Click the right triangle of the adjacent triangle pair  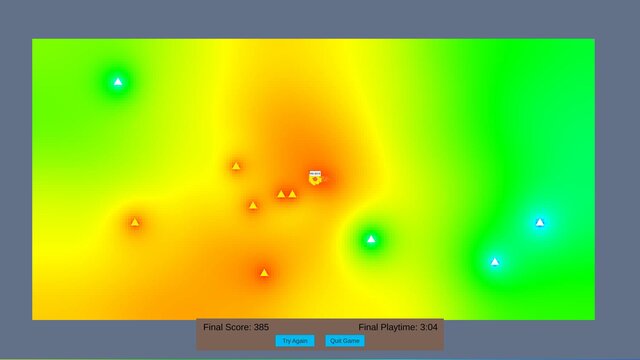coord(292,194)
